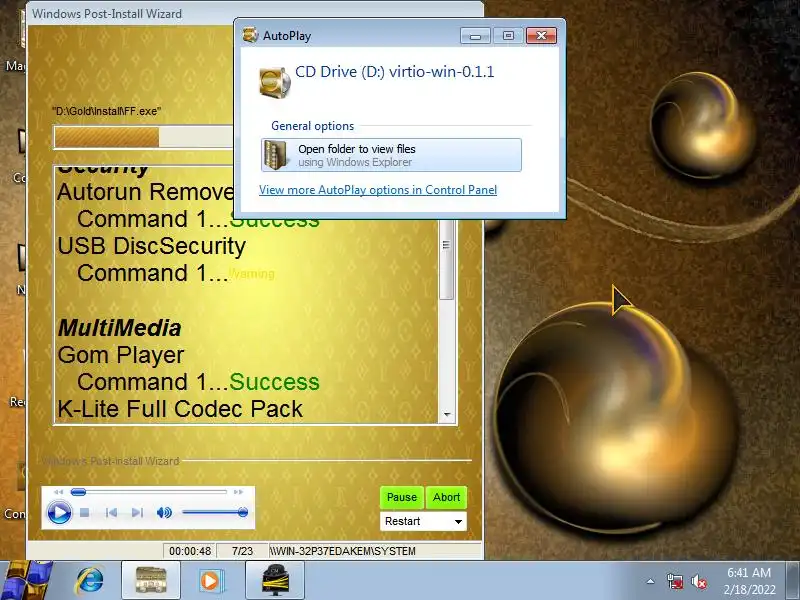Open folder to view files option
This screenshot has width=800, height=600.
391,155
